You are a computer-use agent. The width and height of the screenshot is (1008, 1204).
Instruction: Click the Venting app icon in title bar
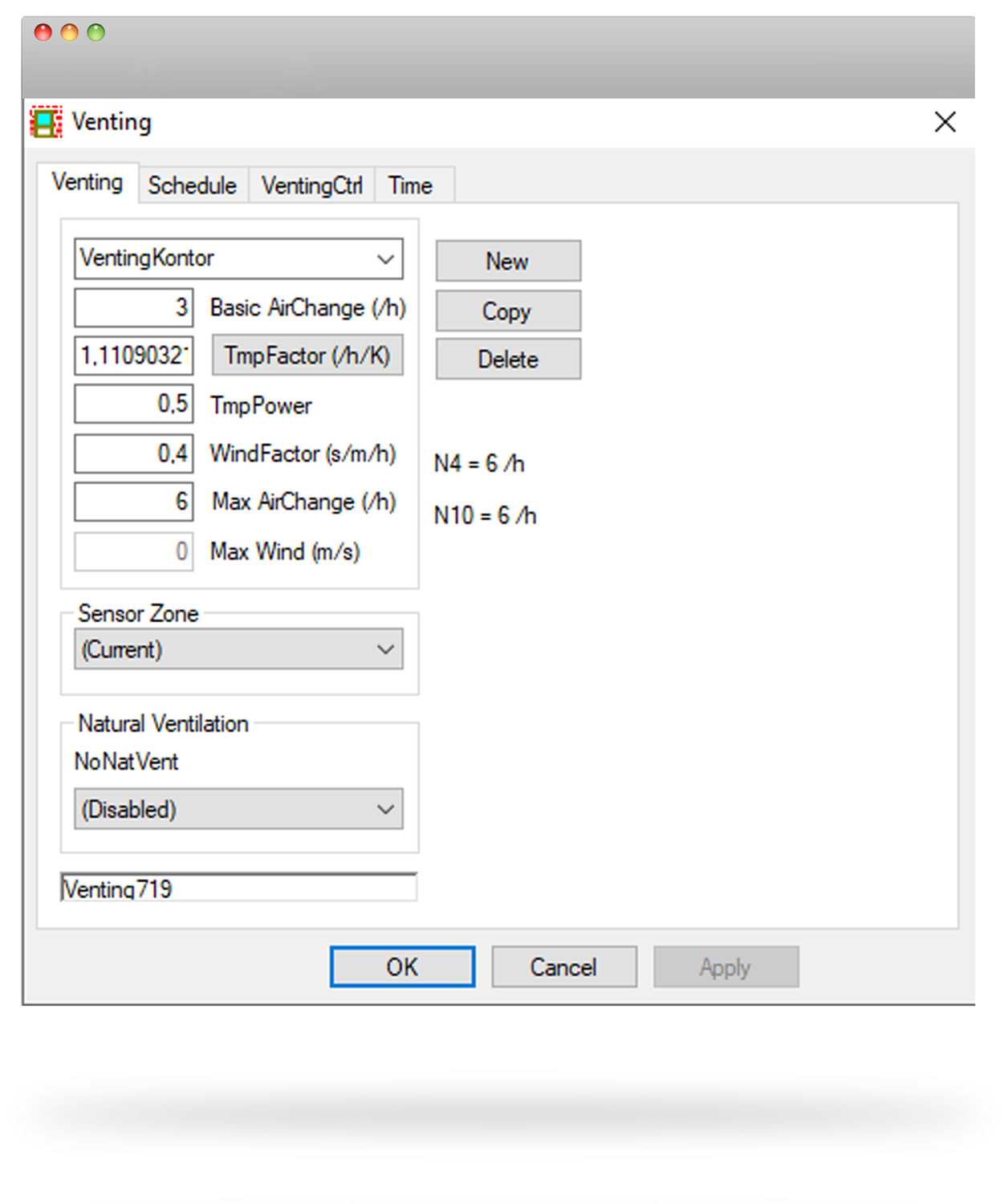pos(47,122)
